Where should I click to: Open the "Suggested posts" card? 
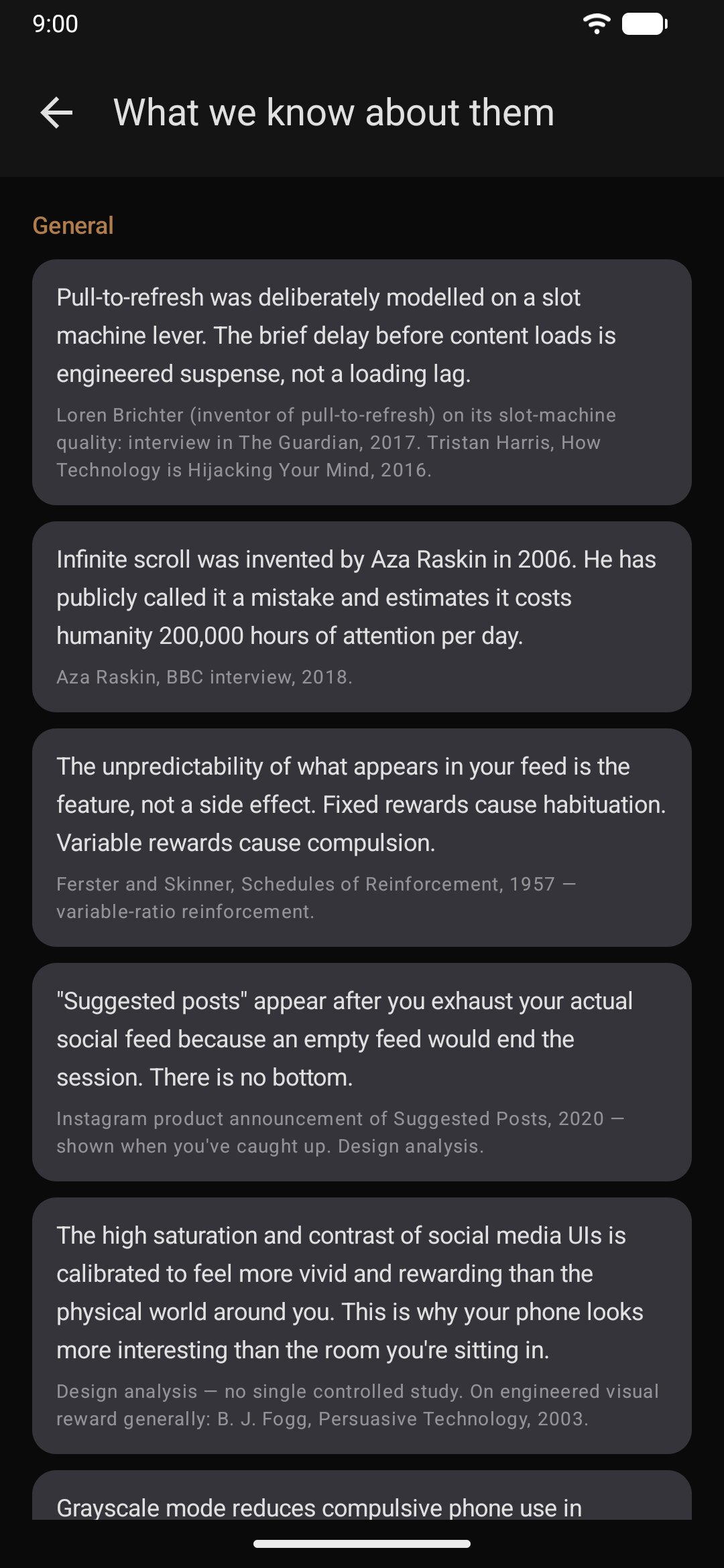tap(362, 1072)
